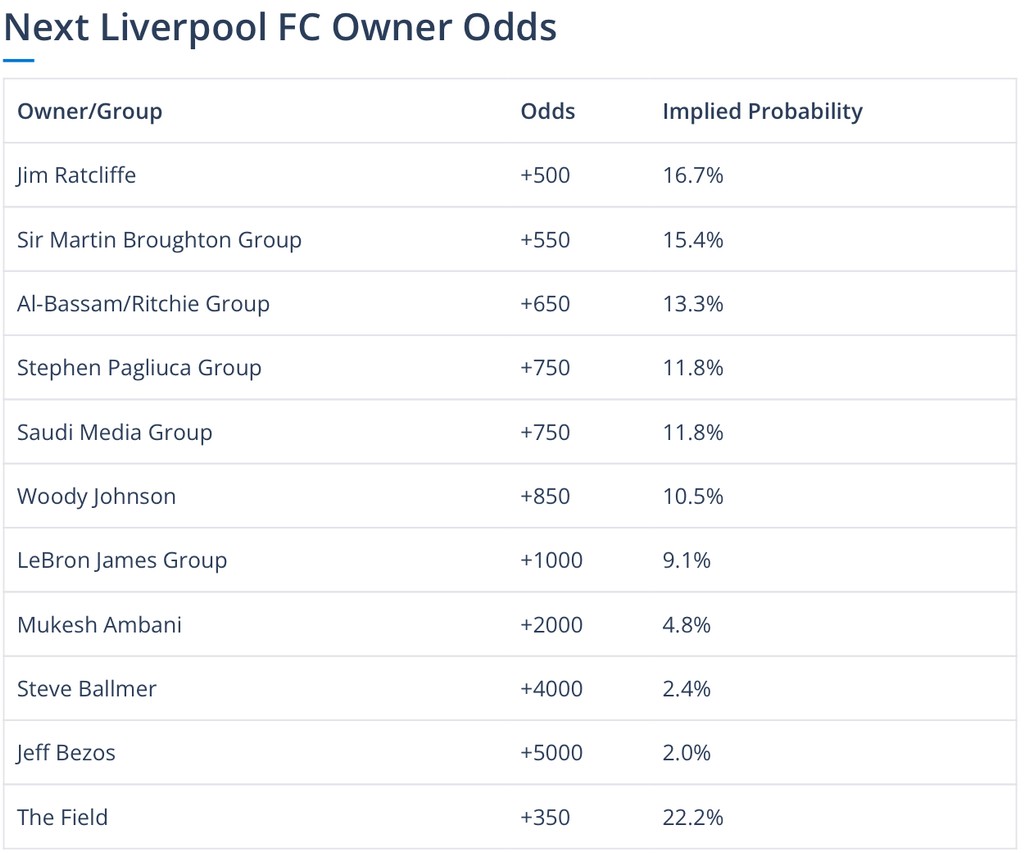Click the Owner/Group column header
The image size is (1024, 853).
pos(89,111)
